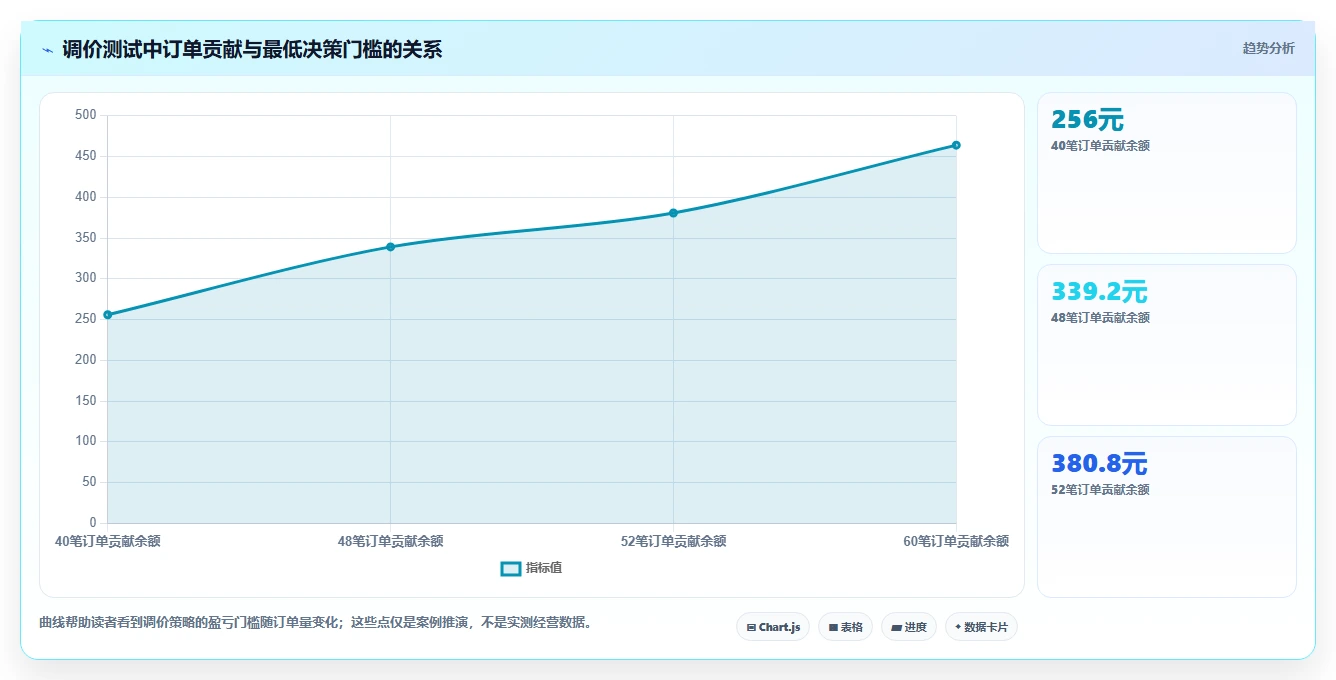Click the lightning icon beside the title
This screenshot has width=1336, height=680.
(x=47, y=50)
